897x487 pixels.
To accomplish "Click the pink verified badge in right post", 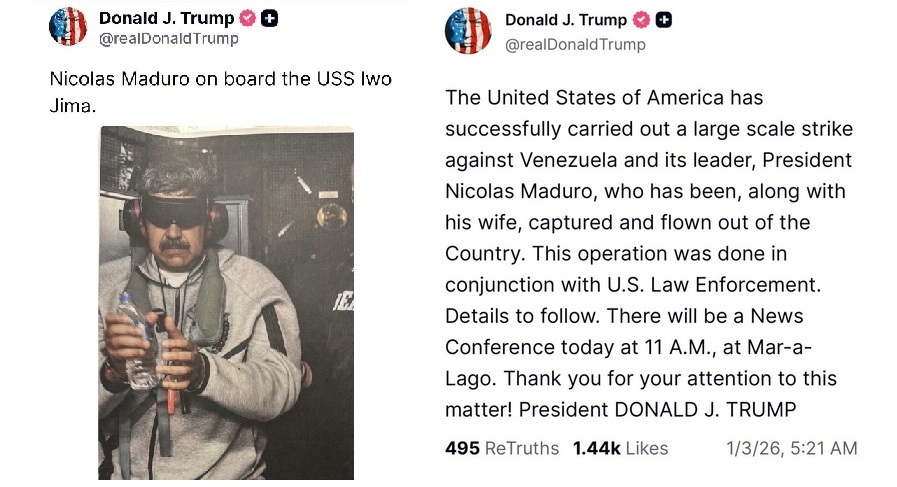I will pyautogui.click(x=641, y=20).
